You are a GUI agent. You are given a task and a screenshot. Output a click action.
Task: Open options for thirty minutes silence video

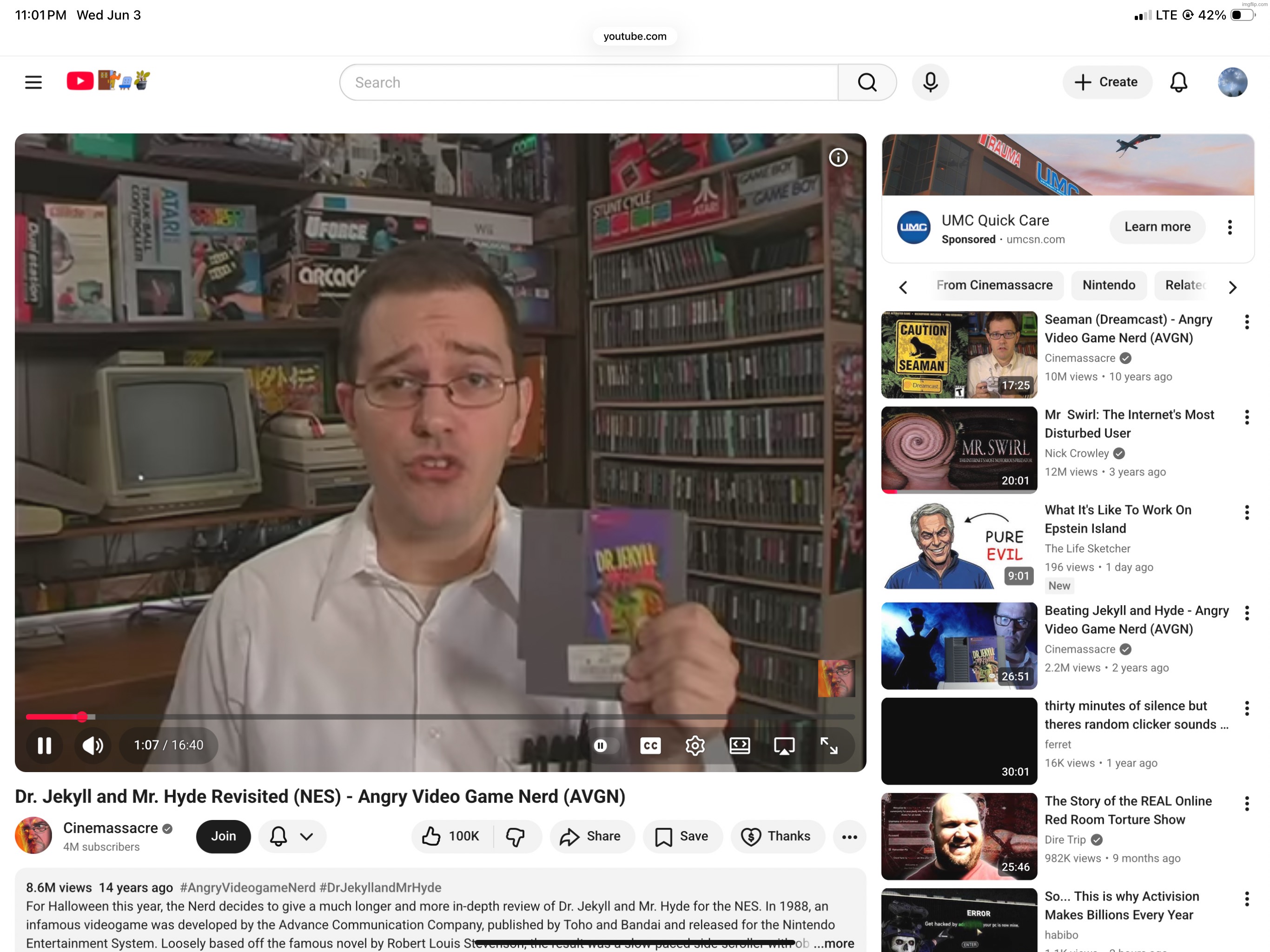1246,708
